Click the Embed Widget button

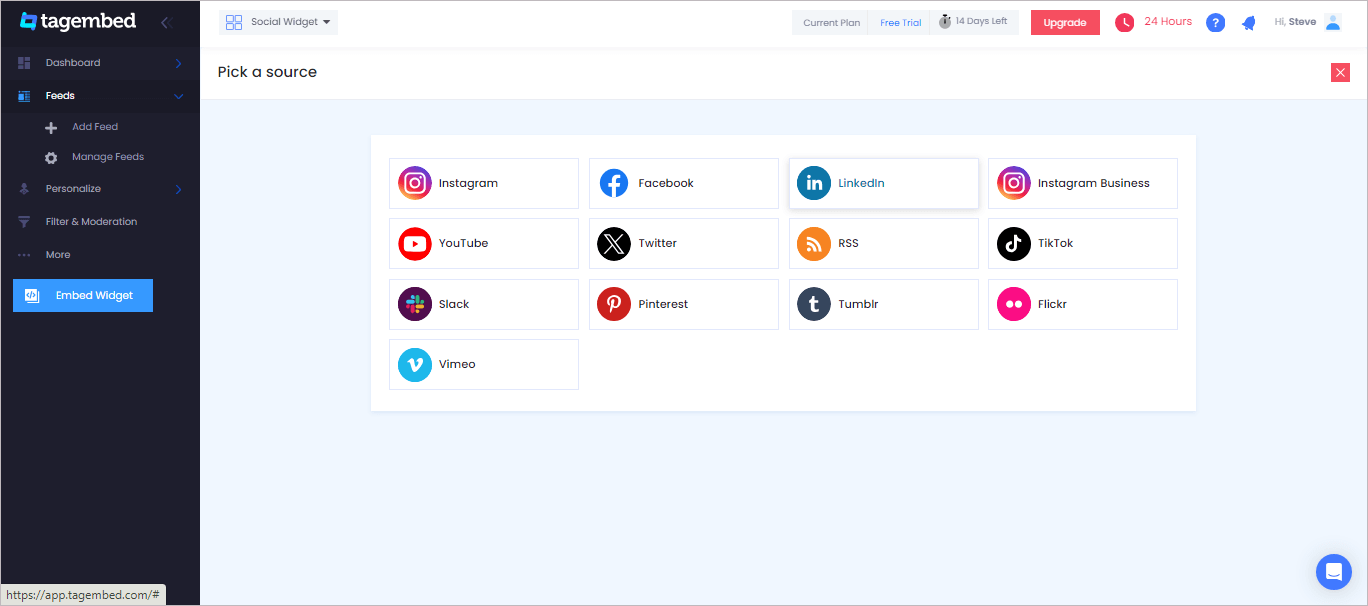83,295
